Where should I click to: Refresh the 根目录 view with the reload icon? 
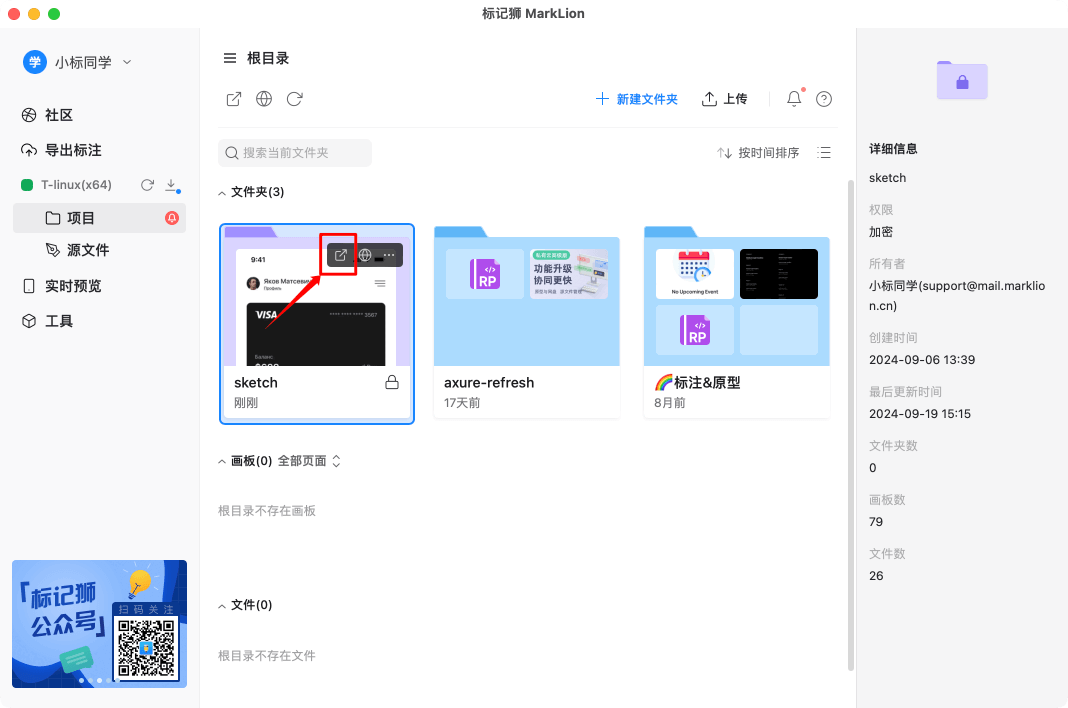[292, 99]
